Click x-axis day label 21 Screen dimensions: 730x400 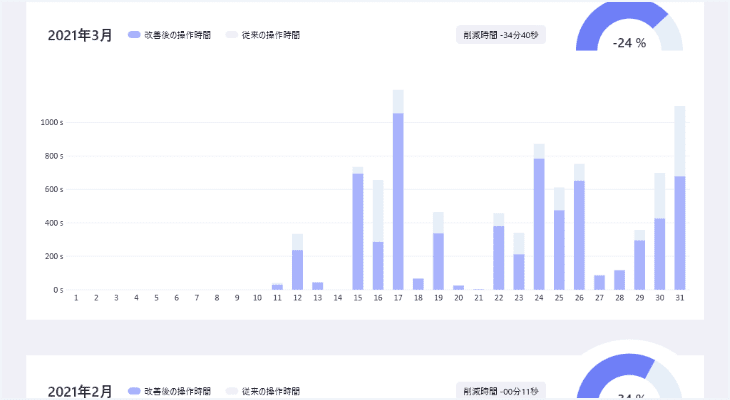coord(479,298)
